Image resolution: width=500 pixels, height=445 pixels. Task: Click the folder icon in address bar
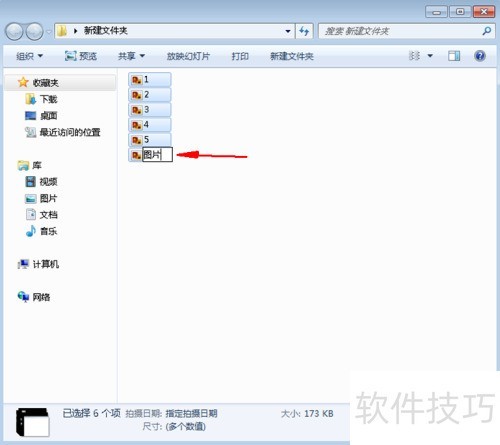(62, 31)
